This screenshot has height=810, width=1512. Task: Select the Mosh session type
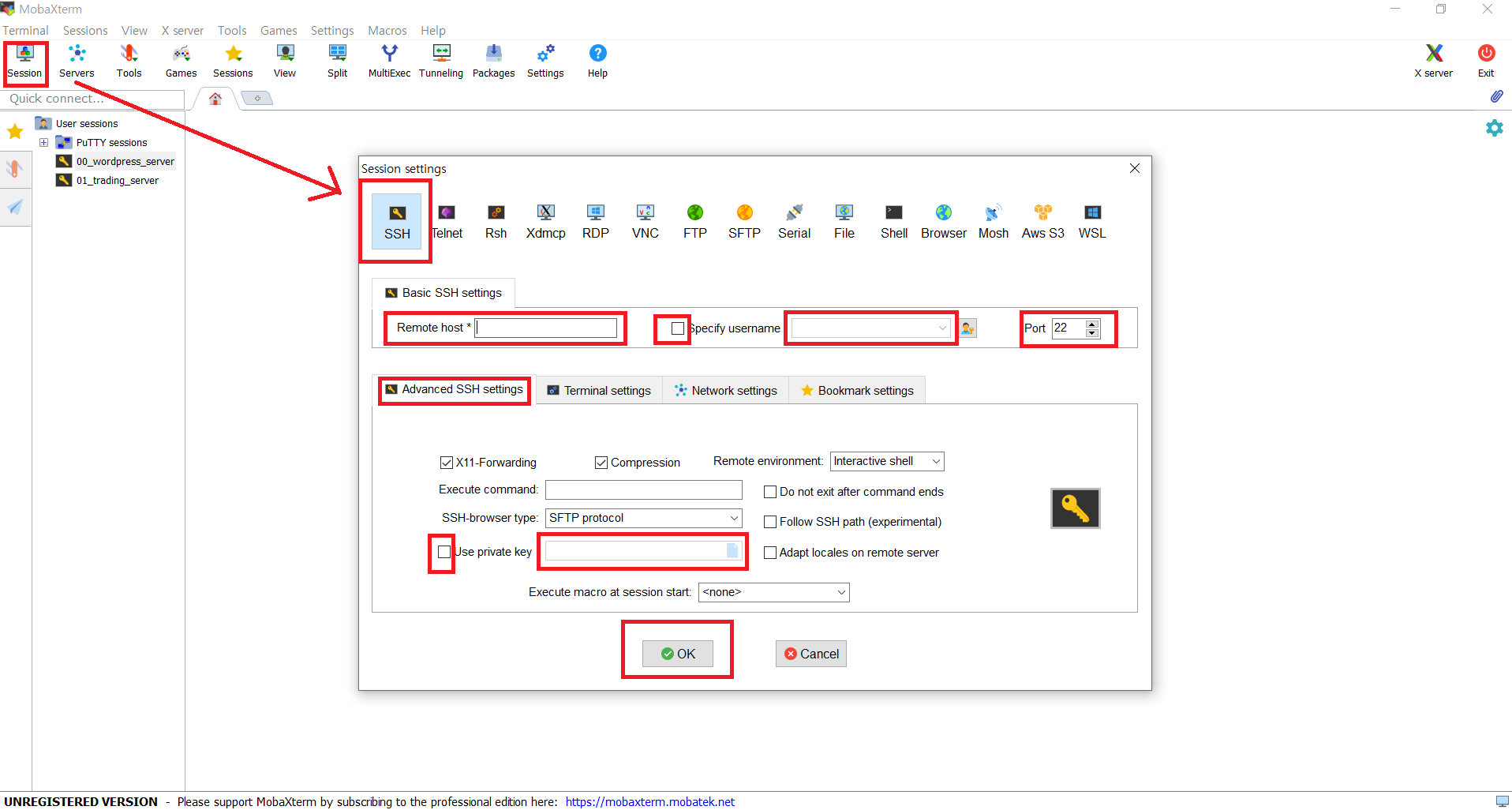993,222
